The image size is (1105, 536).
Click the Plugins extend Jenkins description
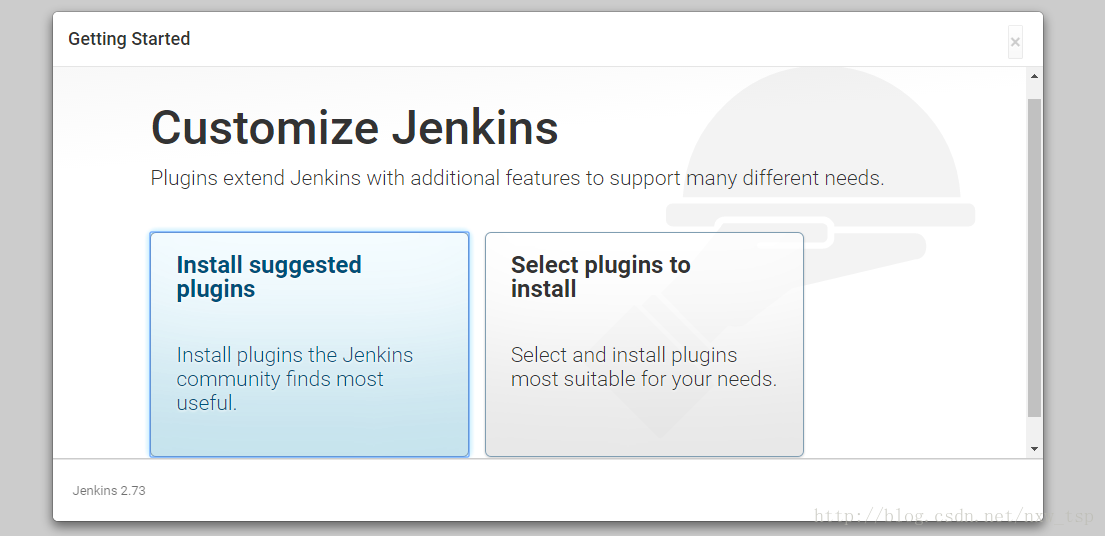[517, 178]
